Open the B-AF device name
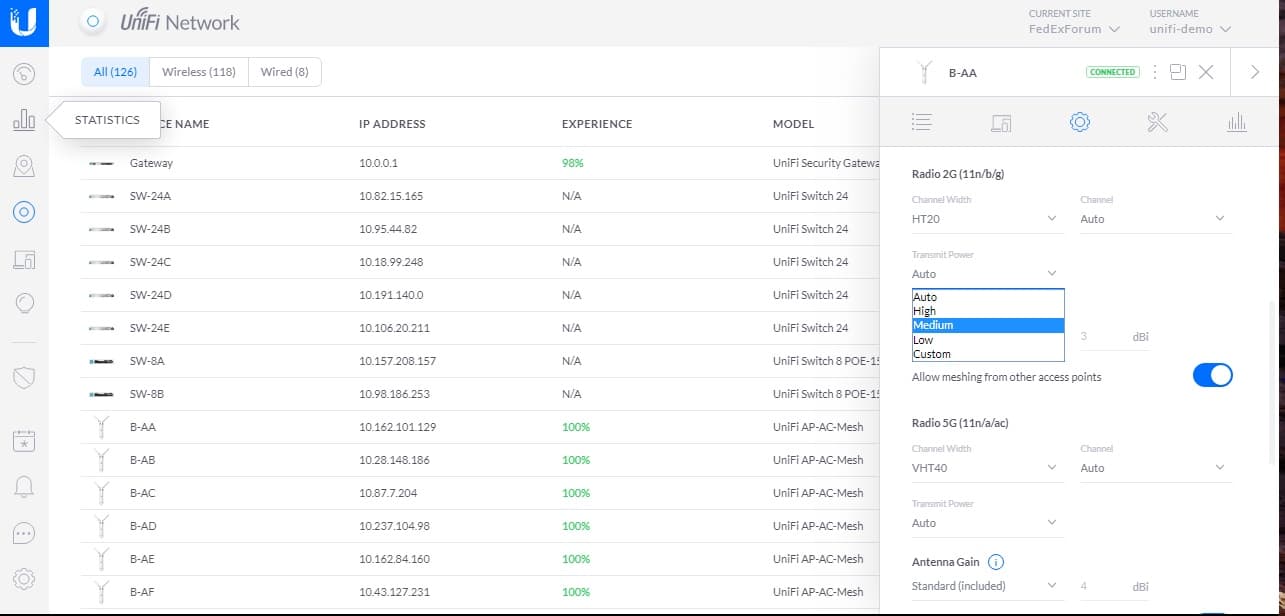This screenshot has width=1285, height=616. tap(143, 592)
